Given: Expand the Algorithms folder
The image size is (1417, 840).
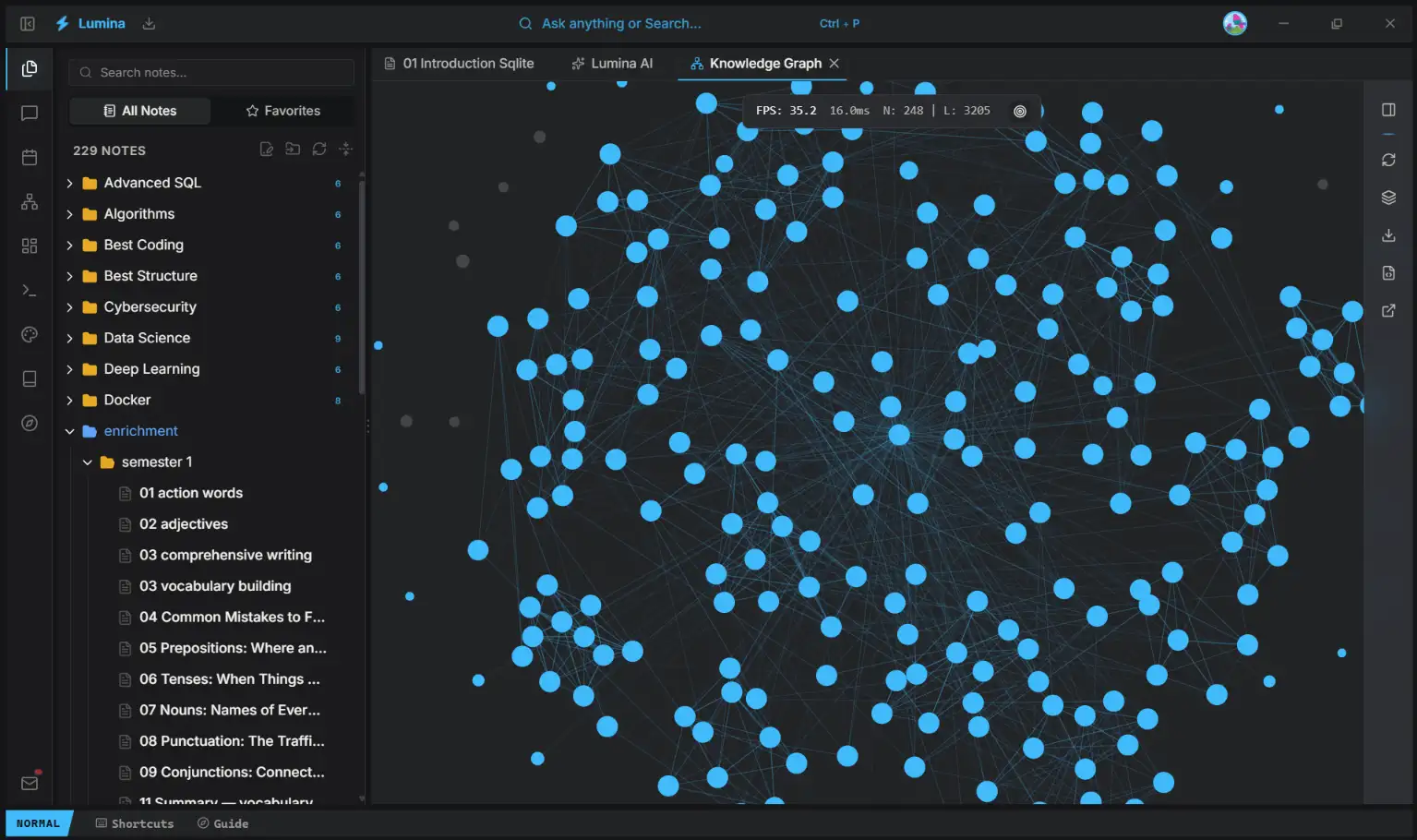Looking at the screenshot, I should [x=69, y=214].
